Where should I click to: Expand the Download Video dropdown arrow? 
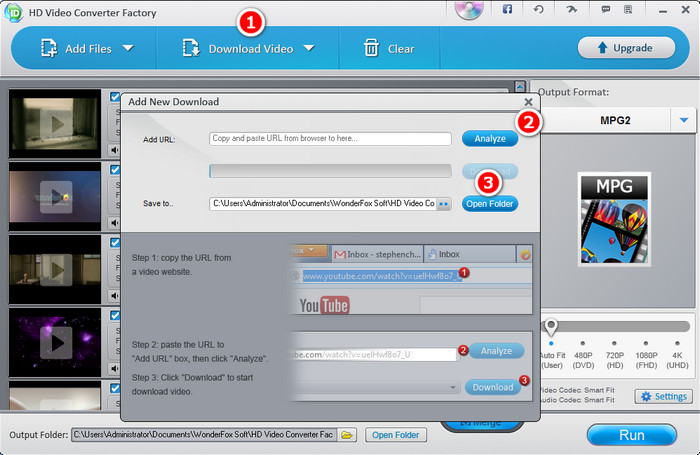(x=309, y=48)
